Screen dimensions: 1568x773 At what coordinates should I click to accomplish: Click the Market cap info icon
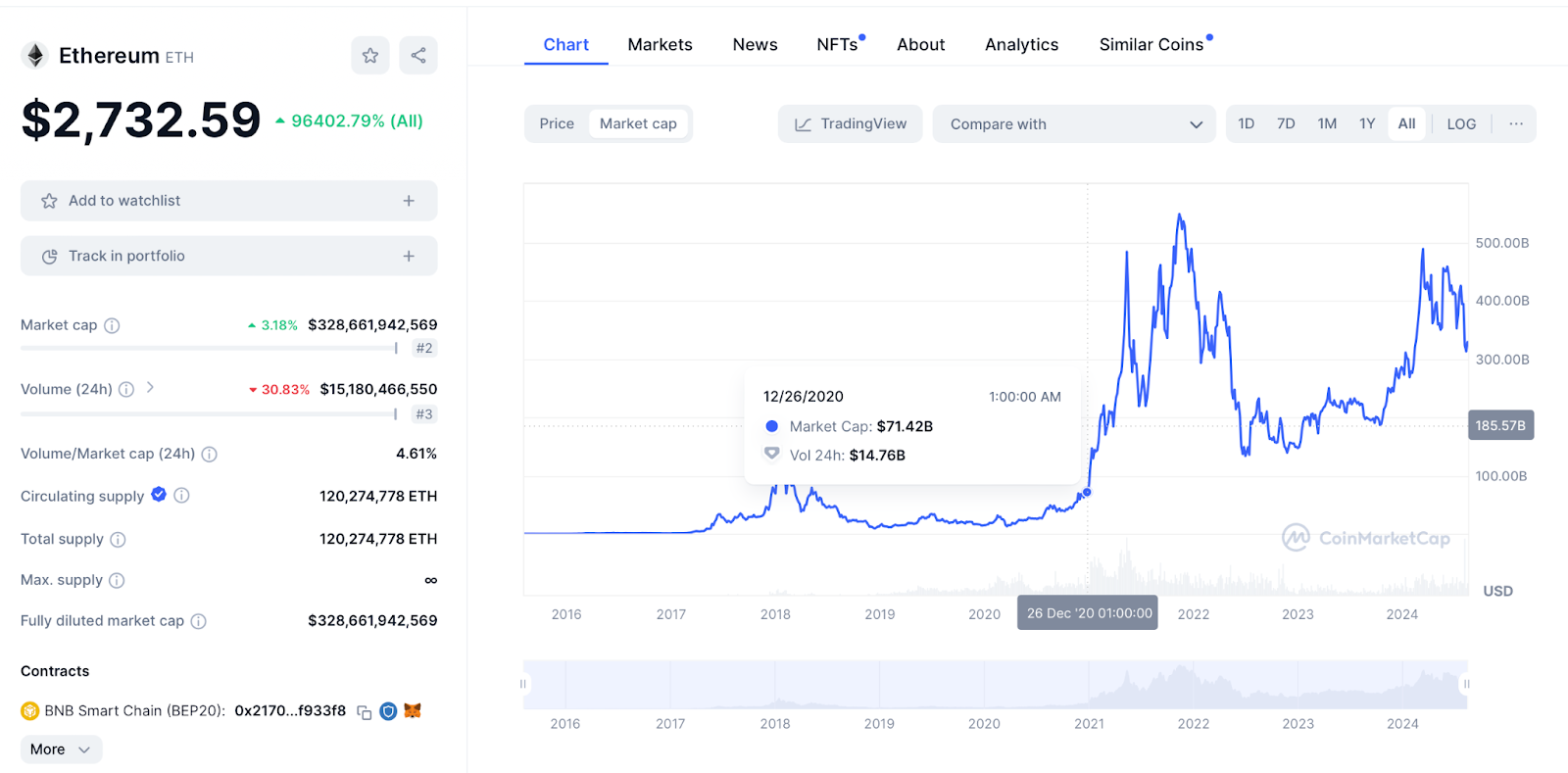(x=112, y=325)
